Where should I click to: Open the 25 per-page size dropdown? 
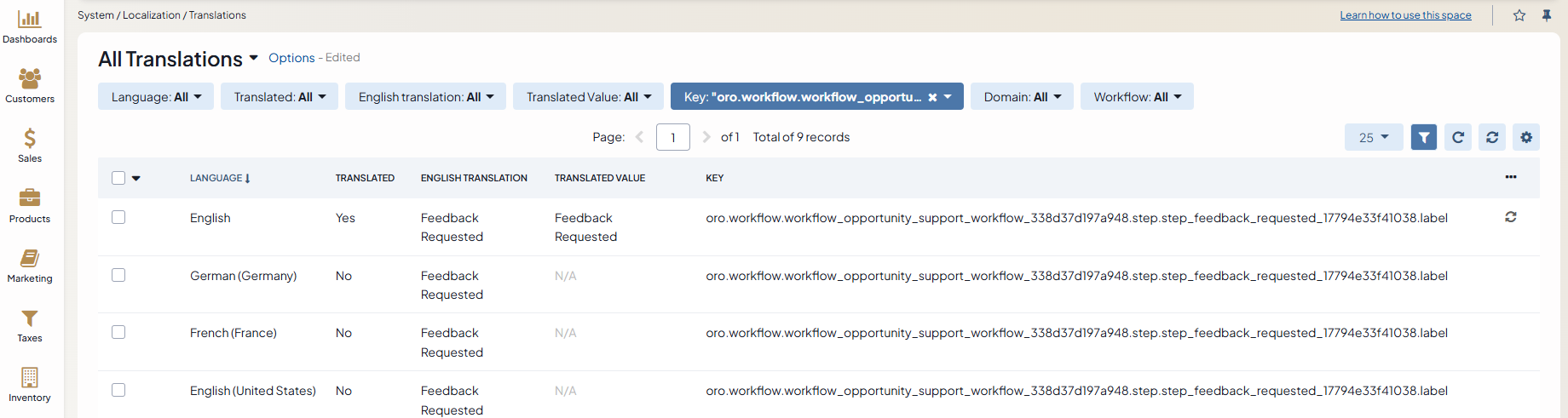1373,137
